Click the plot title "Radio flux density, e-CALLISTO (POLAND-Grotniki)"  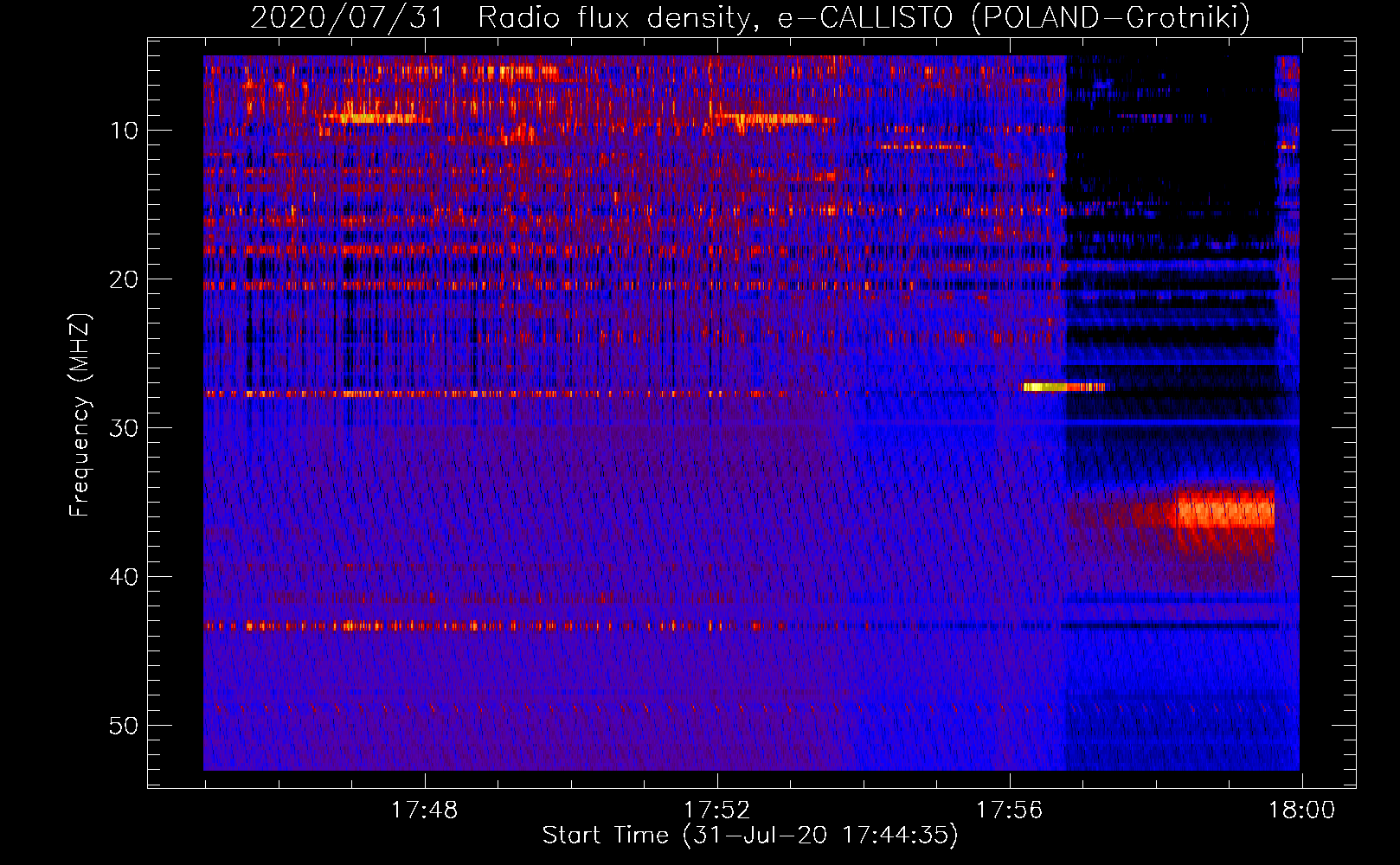[864, 17]
